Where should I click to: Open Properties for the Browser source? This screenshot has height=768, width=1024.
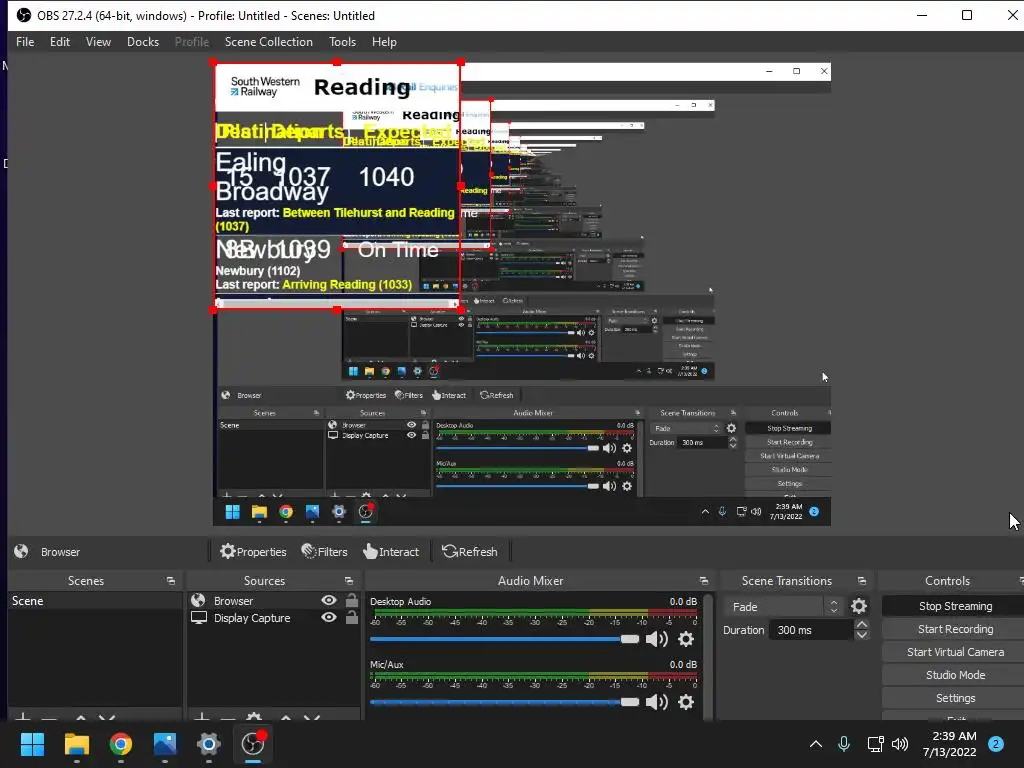click(253, 552)
